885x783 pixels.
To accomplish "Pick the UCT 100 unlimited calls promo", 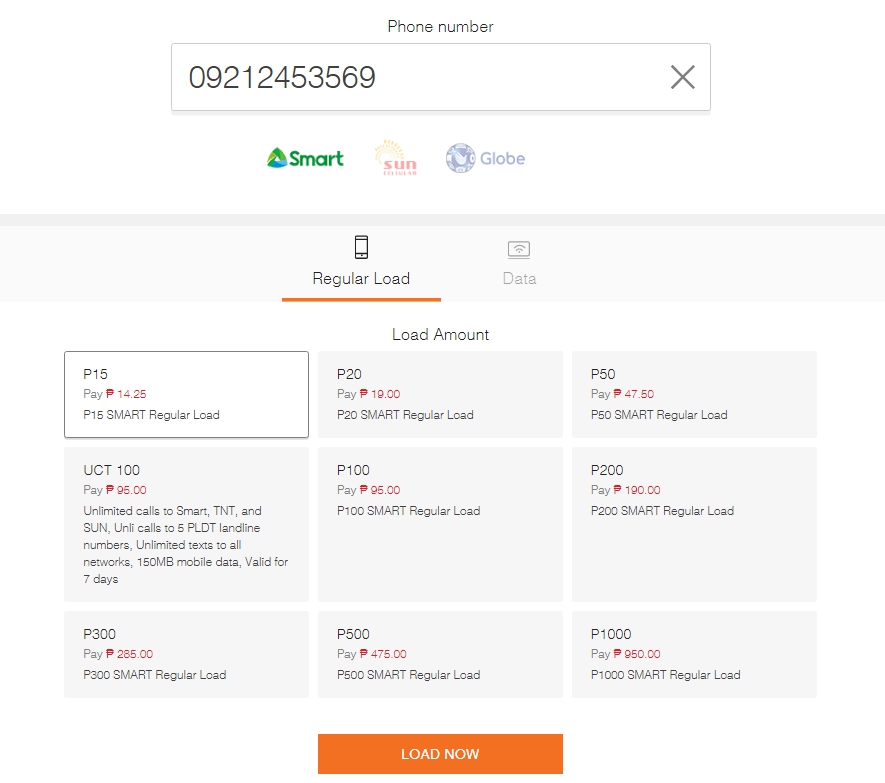I will click(x=186, y=524).
